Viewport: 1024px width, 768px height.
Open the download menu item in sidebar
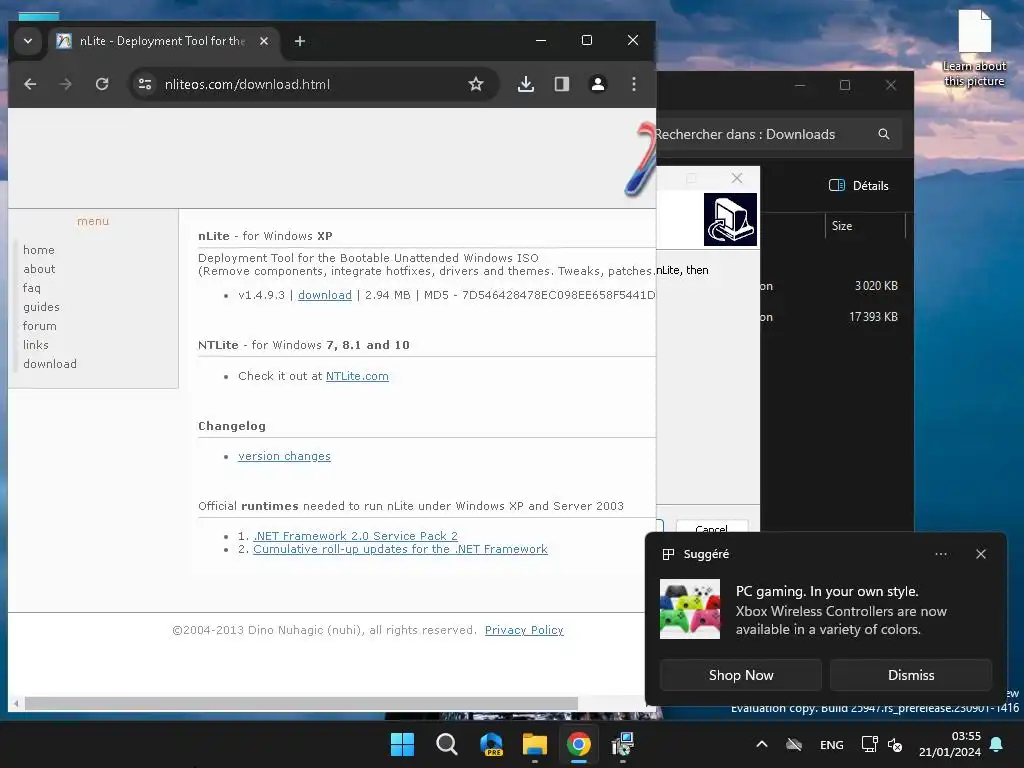coord(50,364)
